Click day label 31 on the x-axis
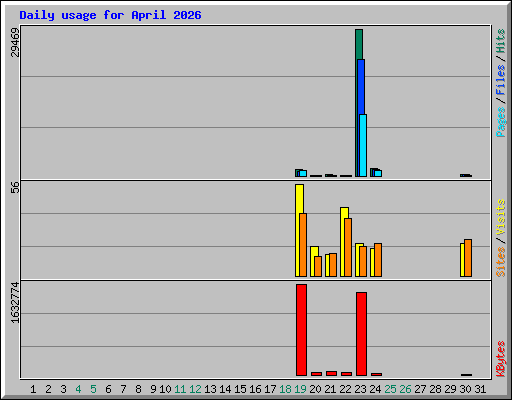 click(x=480, y=389)
